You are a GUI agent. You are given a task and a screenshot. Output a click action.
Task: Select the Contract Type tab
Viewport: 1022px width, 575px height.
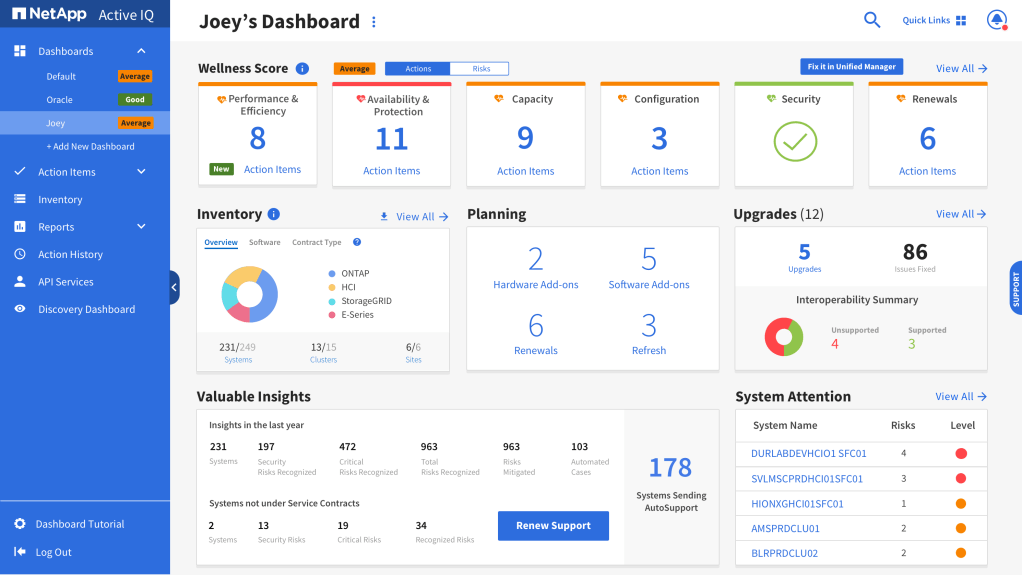pyautogui.click(x=316, y=242)
